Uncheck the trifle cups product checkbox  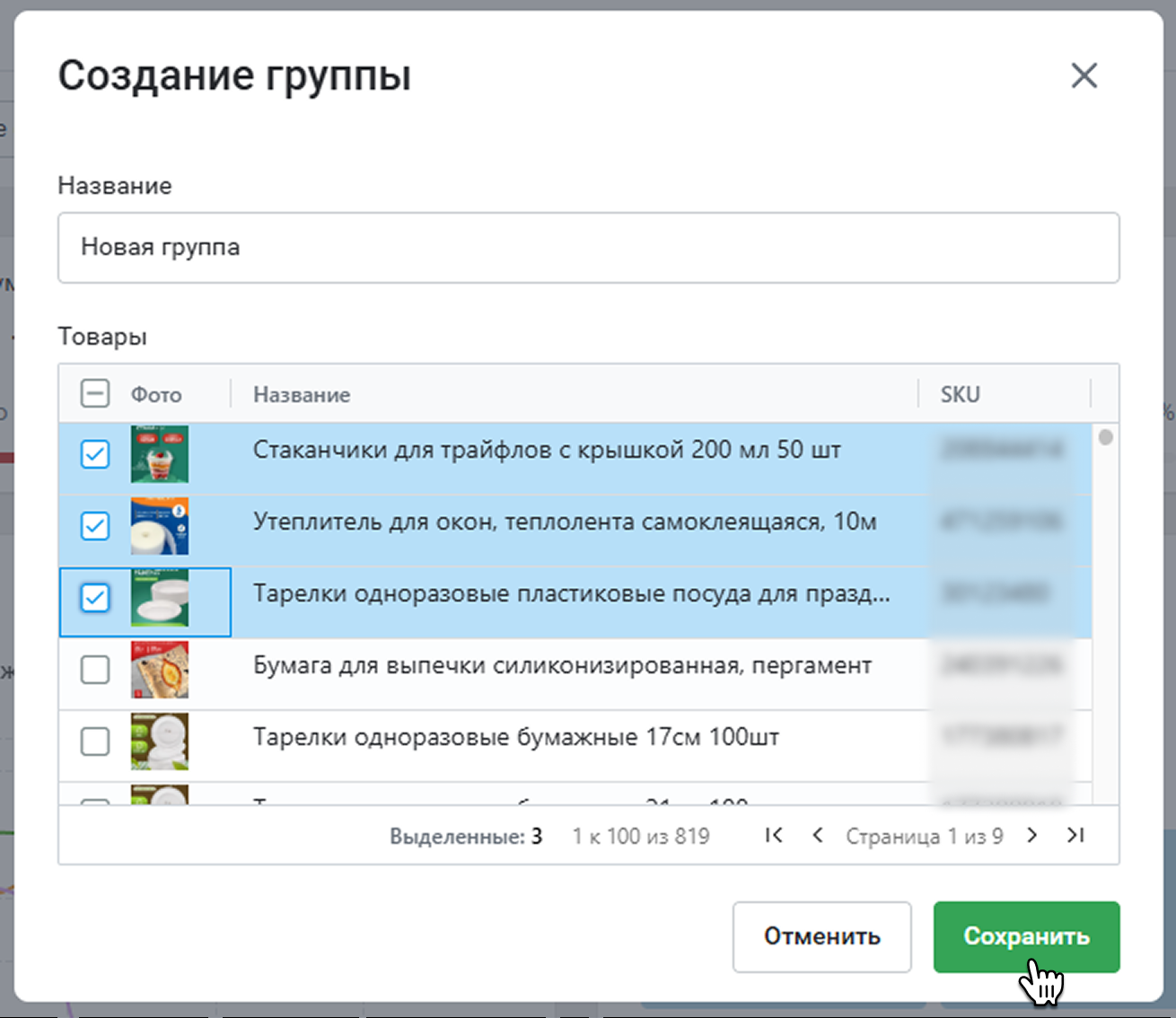95,454
